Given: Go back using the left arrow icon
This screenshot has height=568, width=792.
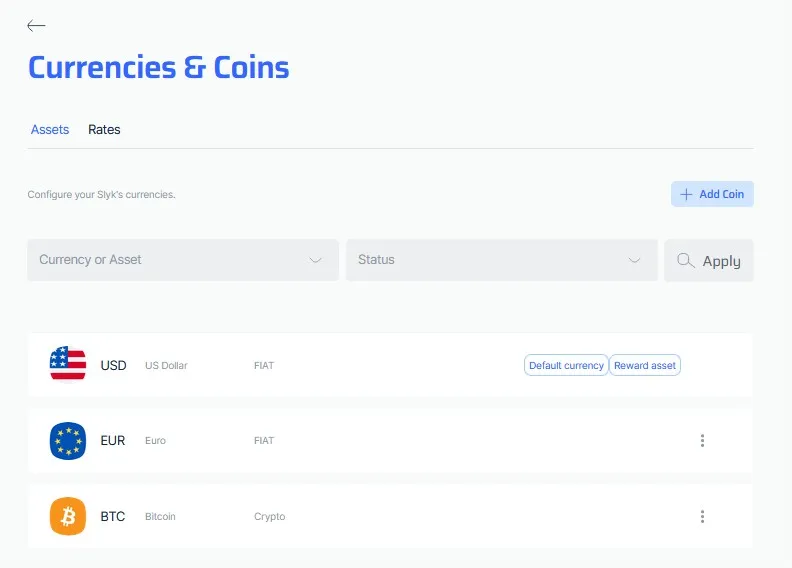Looking at the screenshot, I should (36, 25).
